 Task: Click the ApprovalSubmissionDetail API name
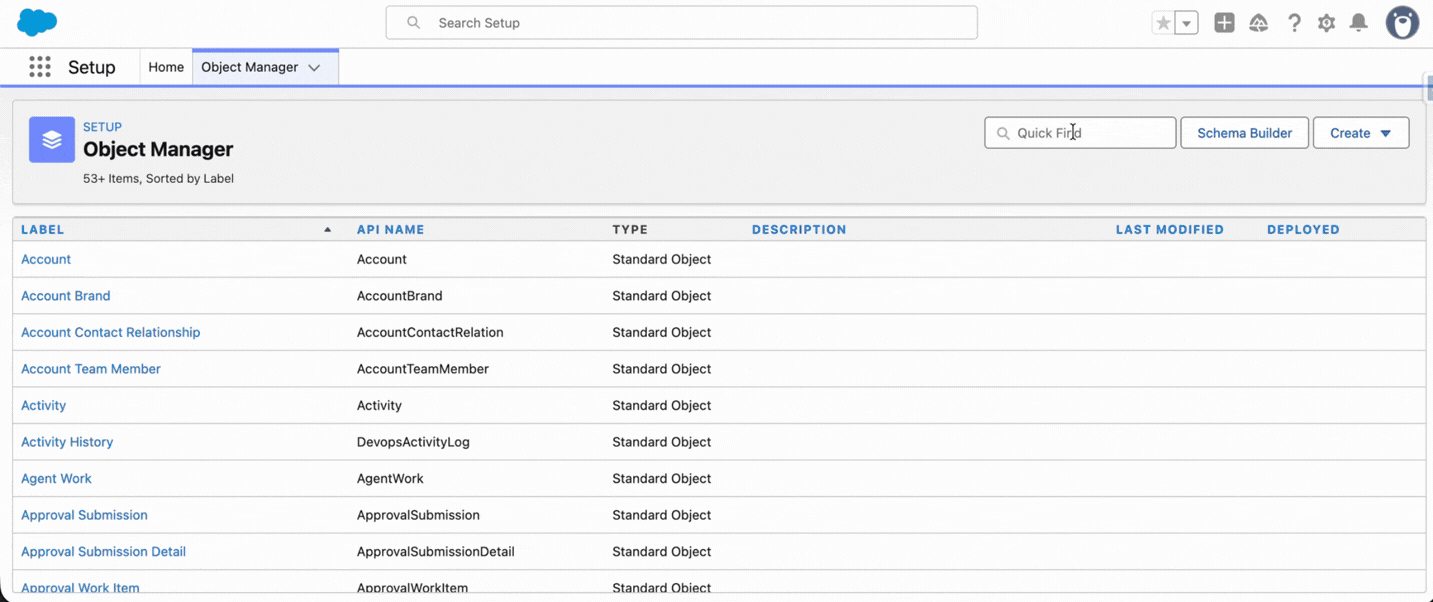coord(436,551)
